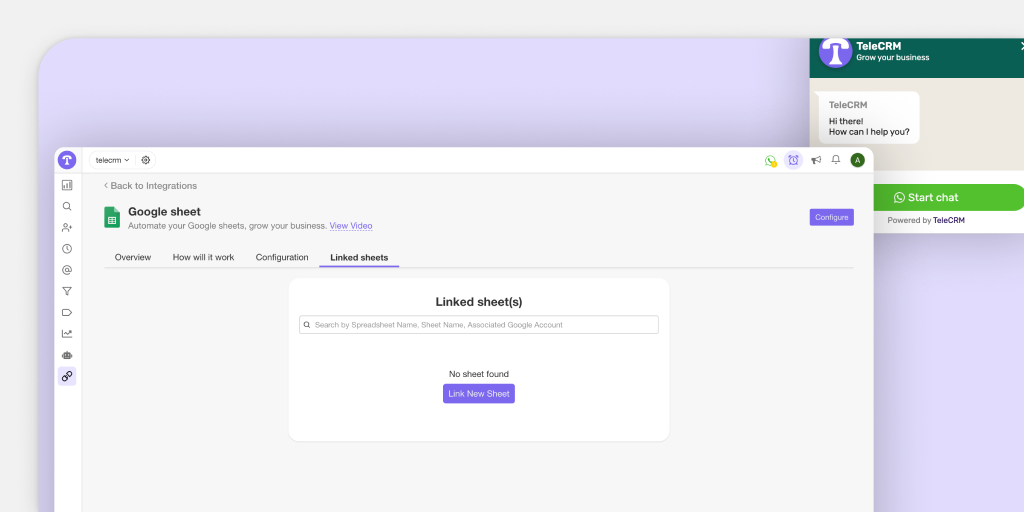Click the Google Sheets green icon

(112, 217)
